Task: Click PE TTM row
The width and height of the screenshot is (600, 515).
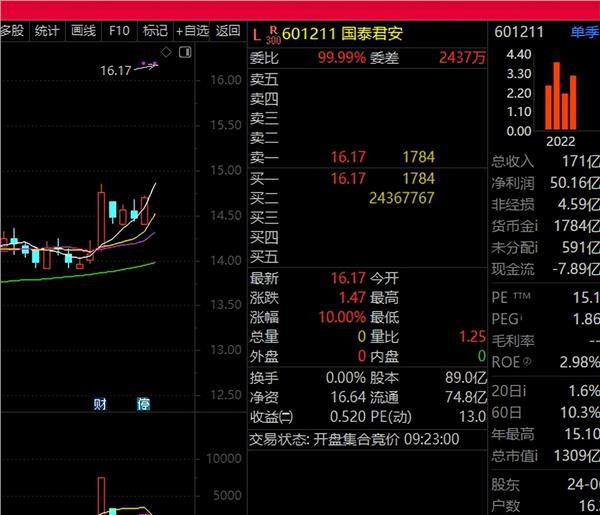Action: click(545, 297)
